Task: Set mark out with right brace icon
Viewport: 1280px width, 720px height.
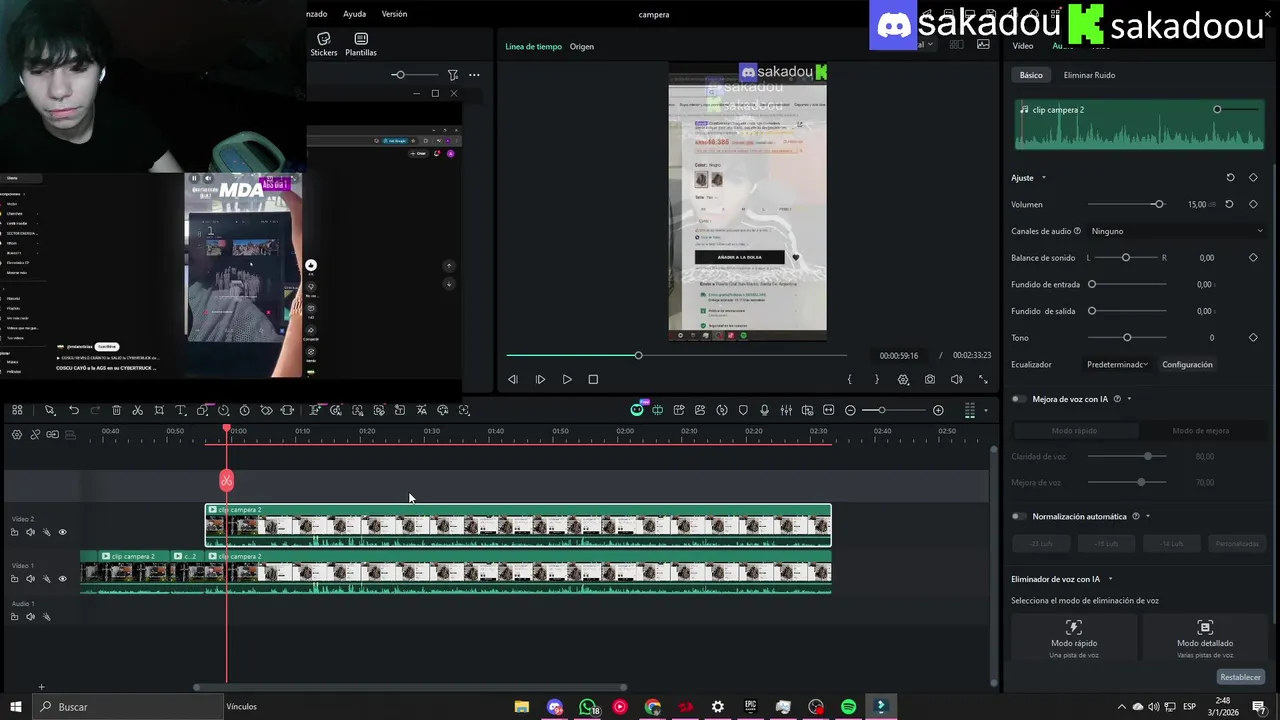Action: coord(877,380)
